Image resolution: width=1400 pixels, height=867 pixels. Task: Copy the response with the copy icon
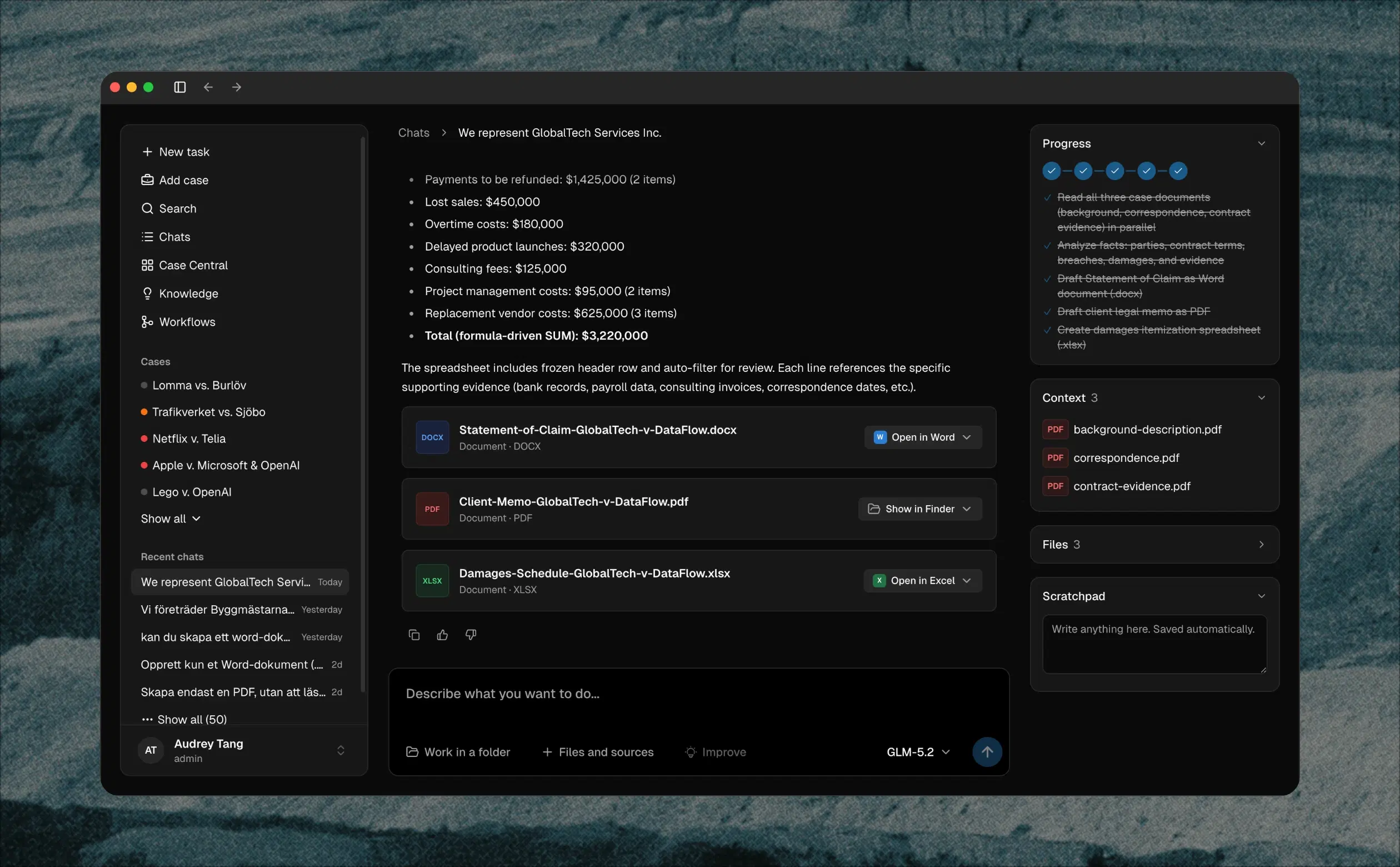point(414,635)
